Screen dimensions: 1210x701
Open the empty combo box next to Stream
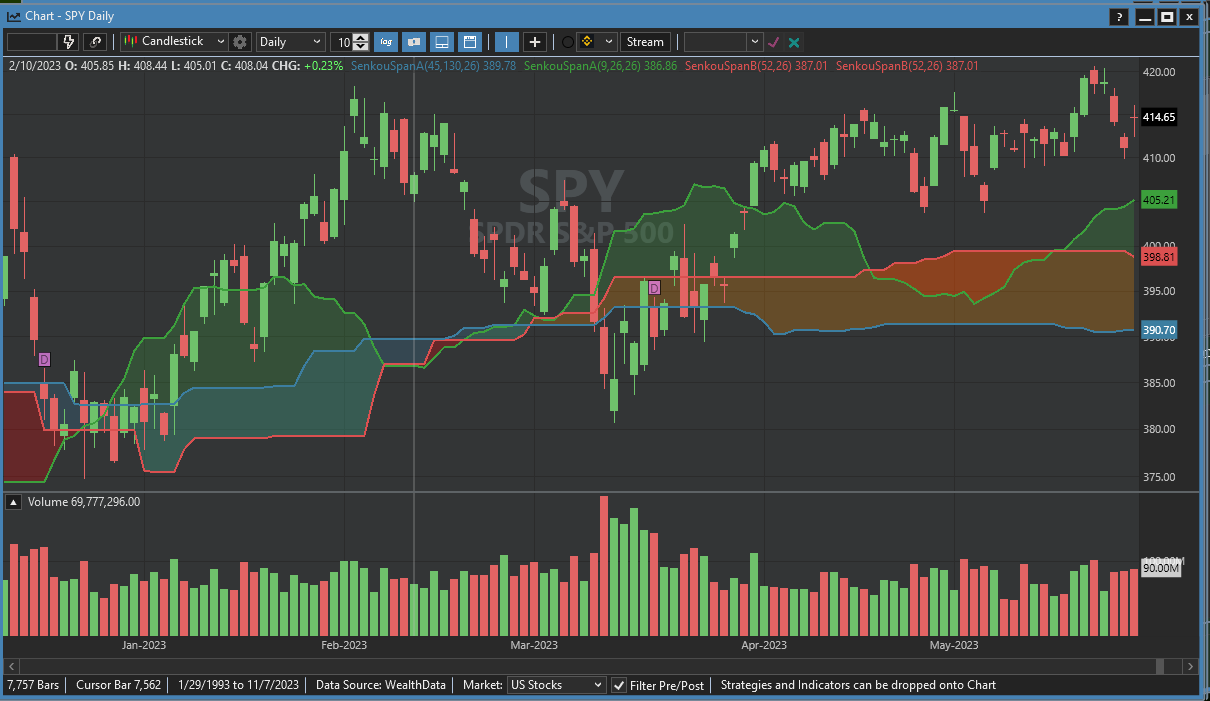click(x=723, y=42)
